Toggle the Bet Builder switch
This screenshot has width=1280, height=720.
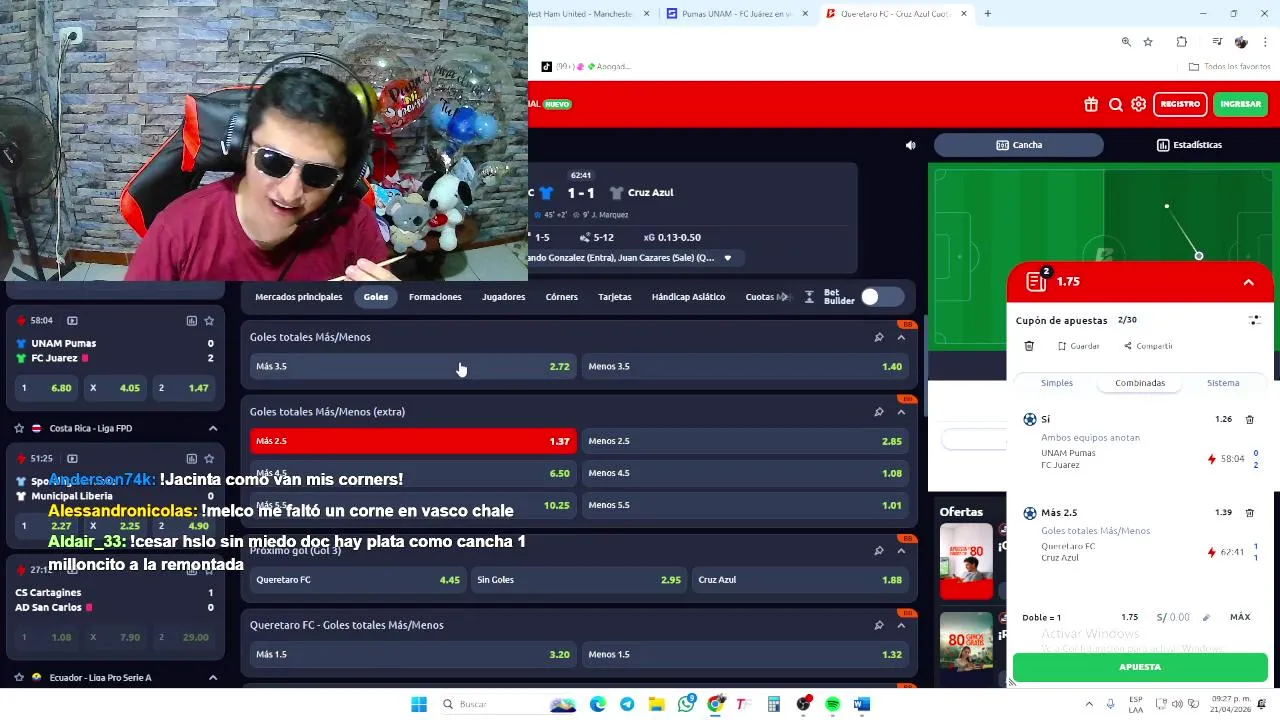coord(881,297)
